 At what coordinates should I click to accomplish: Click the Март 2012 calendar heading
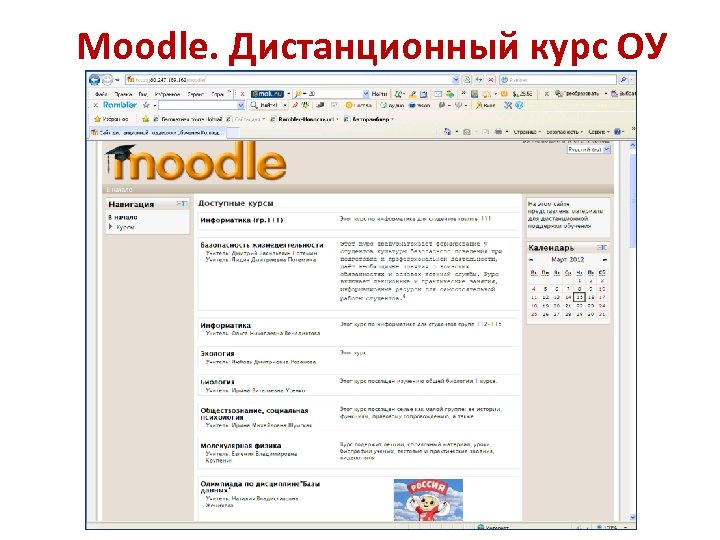click(568, 260)
